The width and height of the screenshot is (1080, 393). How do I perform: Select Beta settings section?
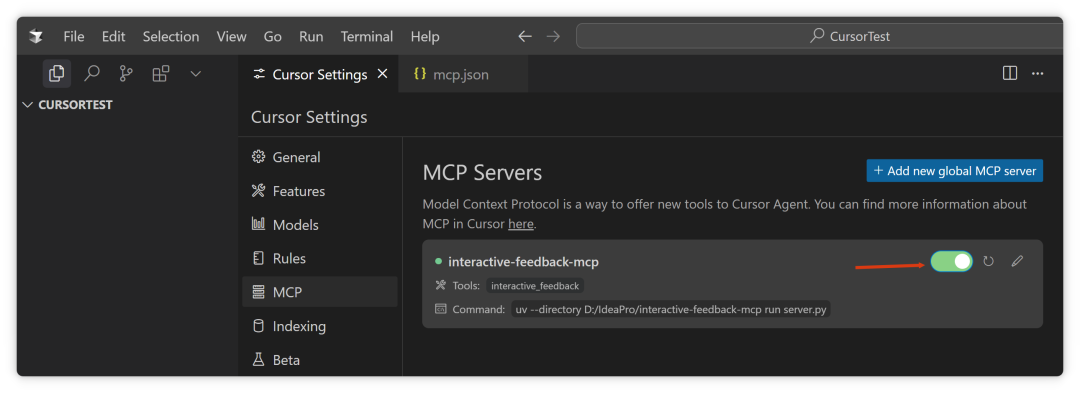[320, 359]
